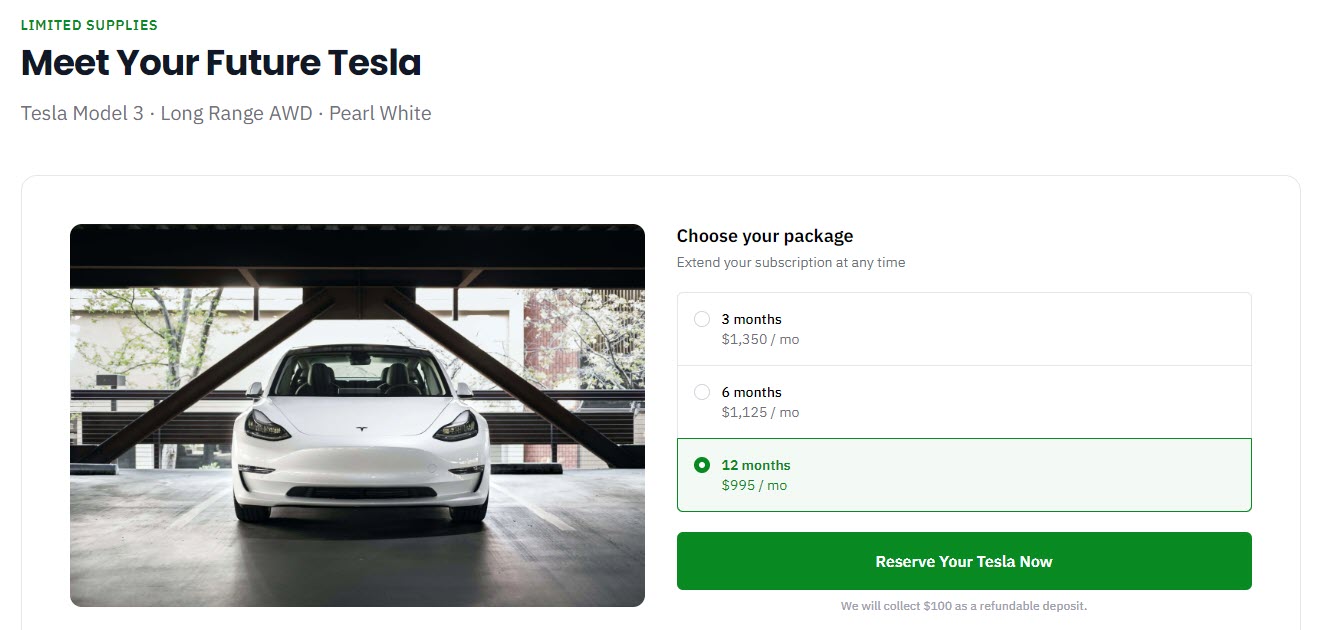Screen dimensions: 1323x630
Task: Click the $100 refundable deposit note
Action: [964, 606]
